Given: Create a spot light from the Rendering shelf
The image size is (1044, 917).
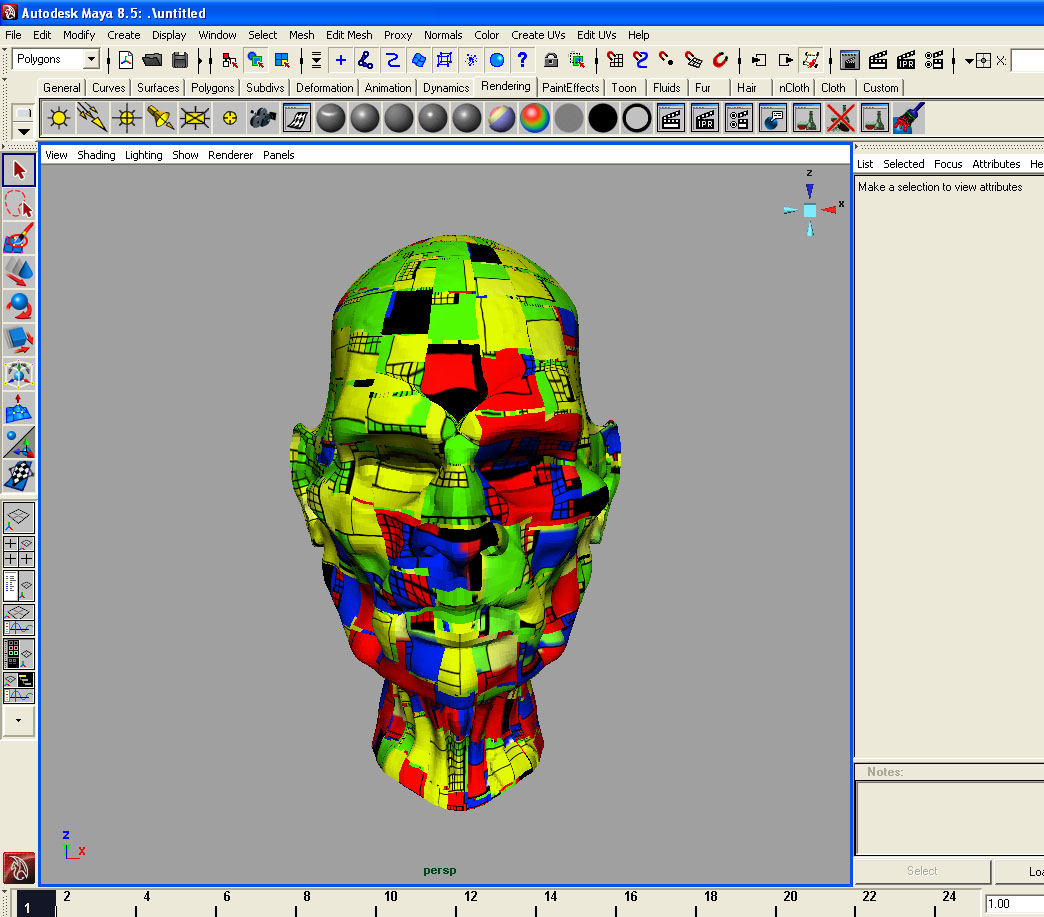Looking at the screenshot, I should 162,118.
